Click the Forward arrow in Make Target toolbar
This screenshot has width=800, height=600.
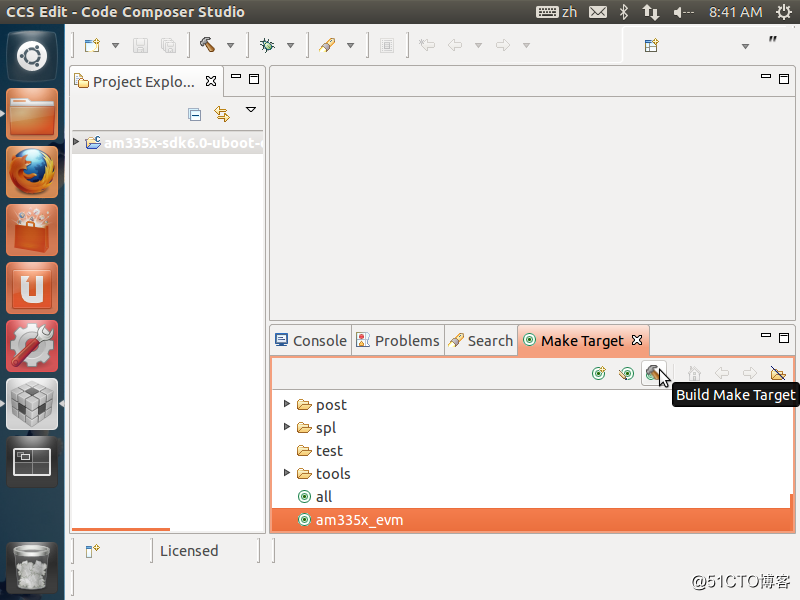(749, 373)
